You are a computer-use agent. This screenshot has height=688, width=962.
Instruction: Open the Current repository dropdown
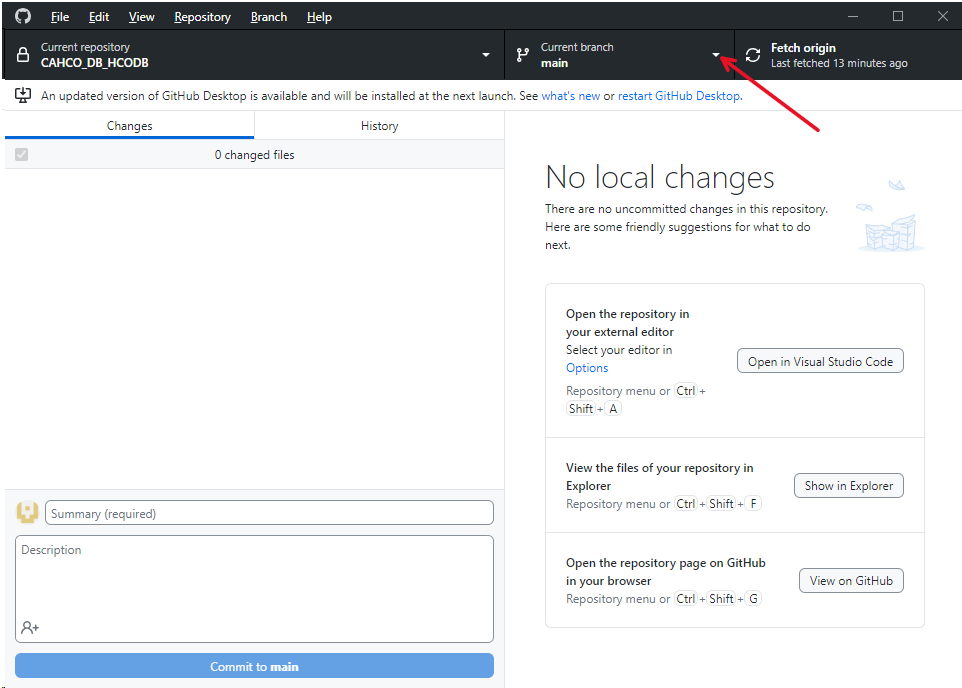coord(486,54)
